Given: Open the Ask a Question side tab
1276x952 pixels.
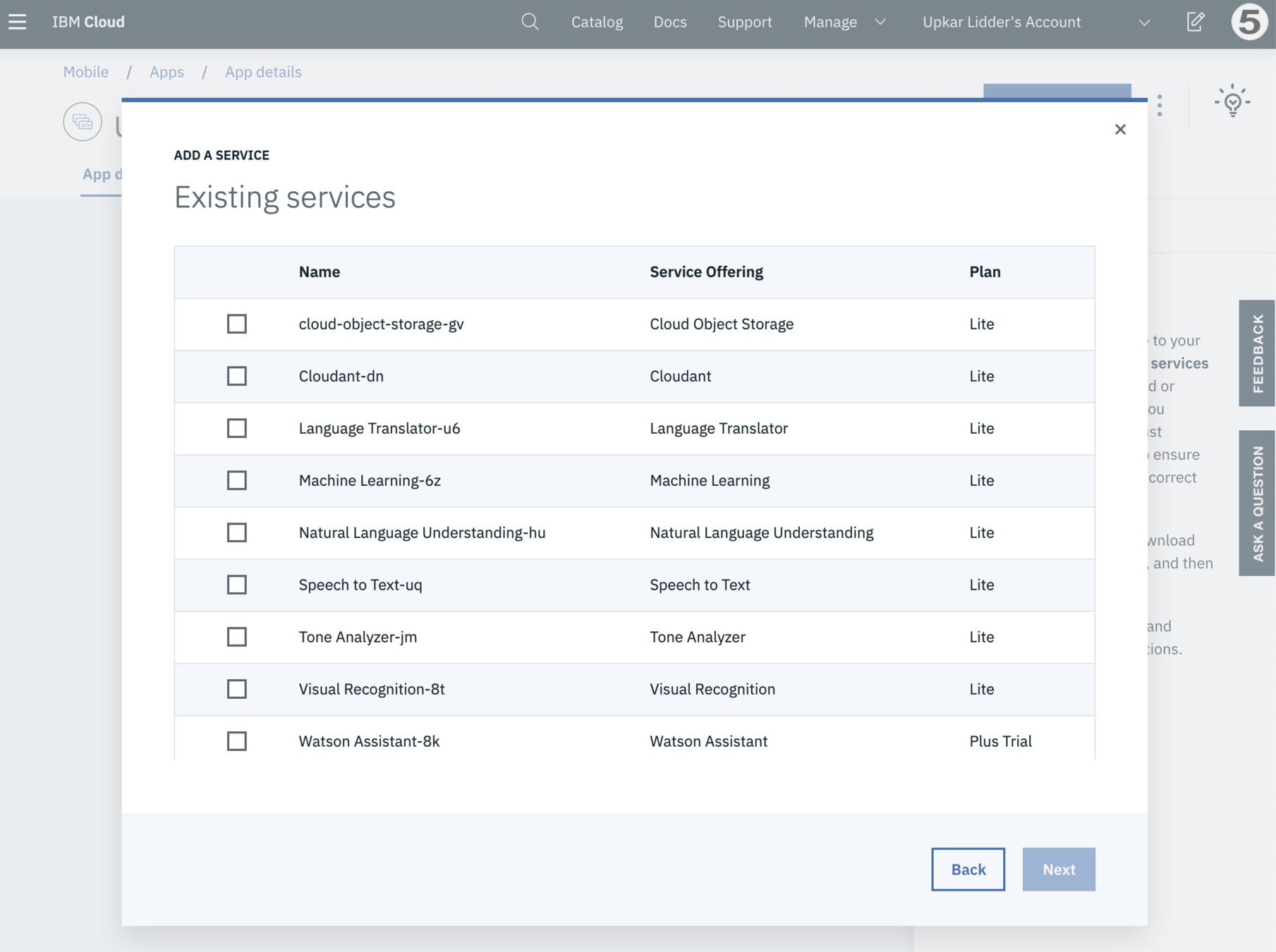Looking at the screenshot, I should point(1257,503).
